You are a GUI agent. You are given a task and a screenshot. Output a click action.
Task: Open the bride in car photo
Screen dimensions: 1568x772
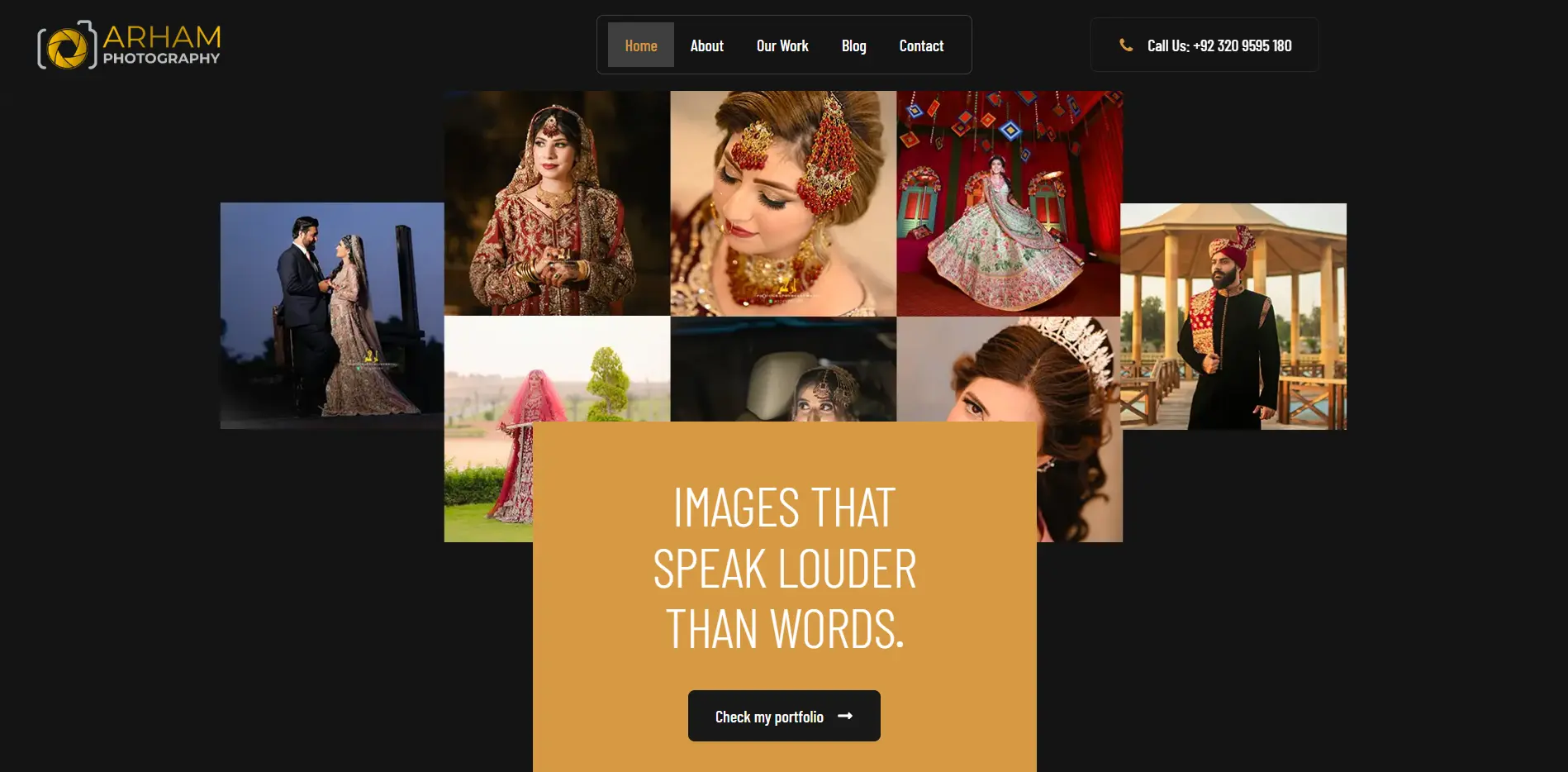(x=783, y=369)
